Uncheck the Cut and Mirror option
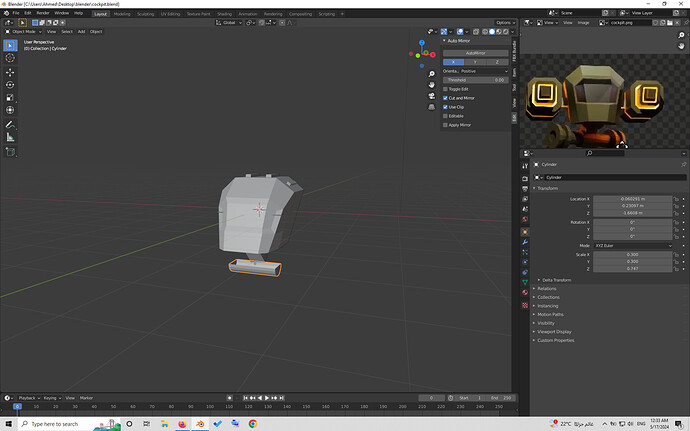690x431 pixels. 446,98
